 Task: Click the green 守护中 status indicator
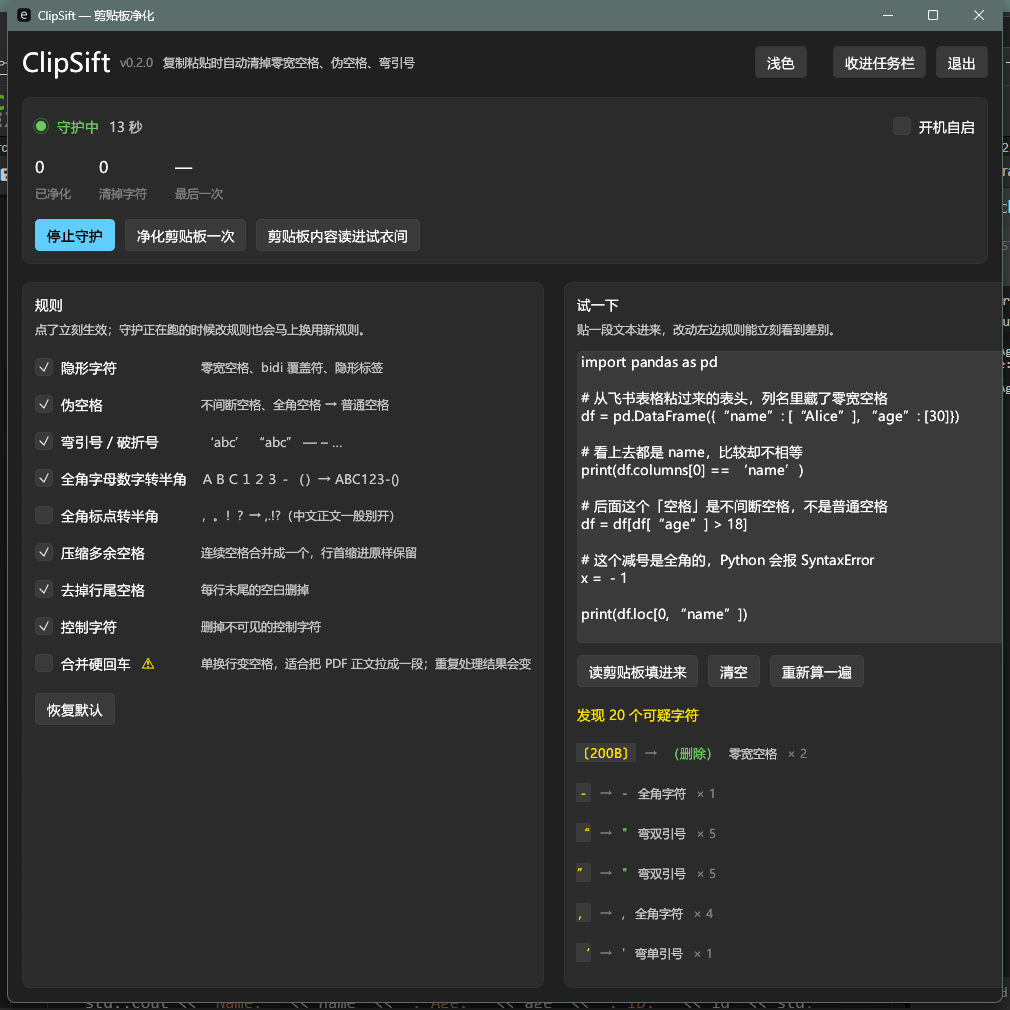(x=41, y=126)
